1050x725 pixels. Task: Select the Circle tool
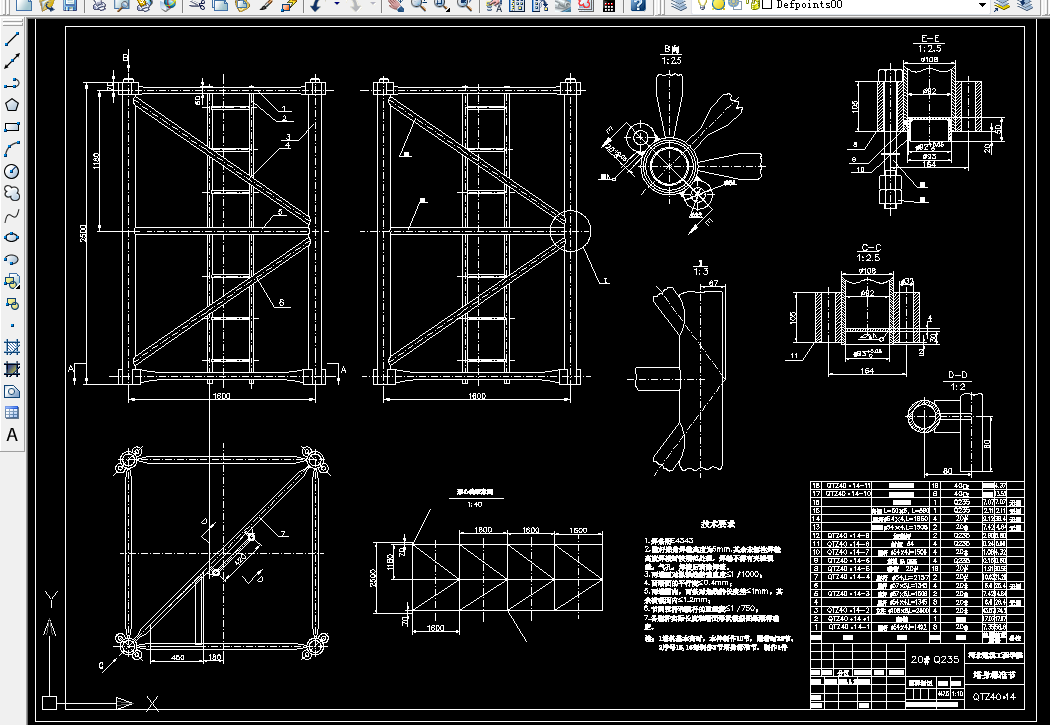click(x=11, y=171)
